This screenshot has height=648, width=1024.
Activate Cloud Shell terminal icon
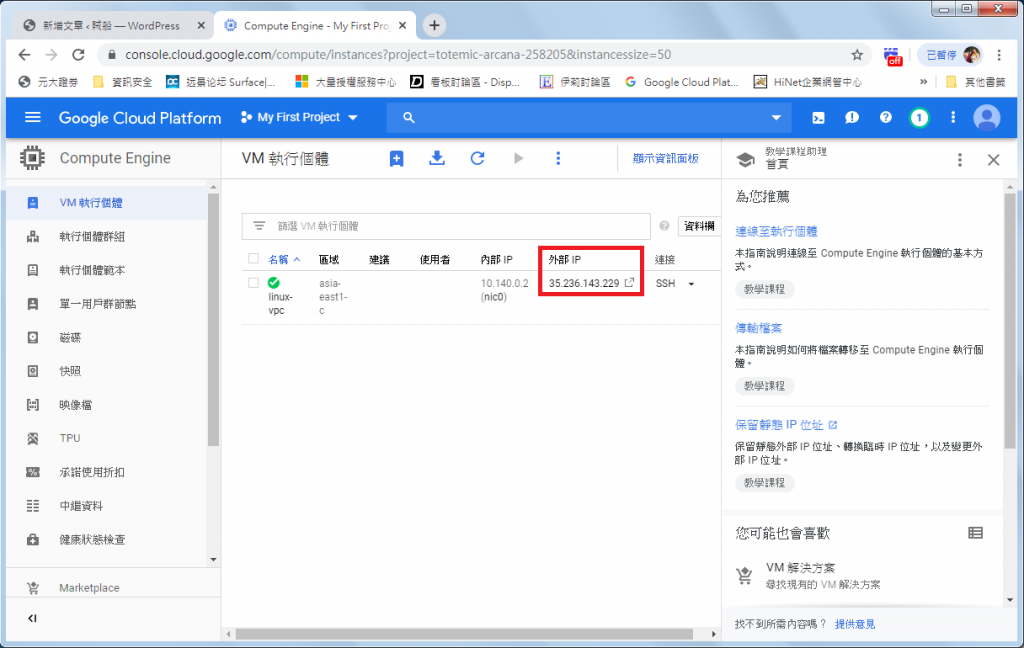[x=818, y=118]
